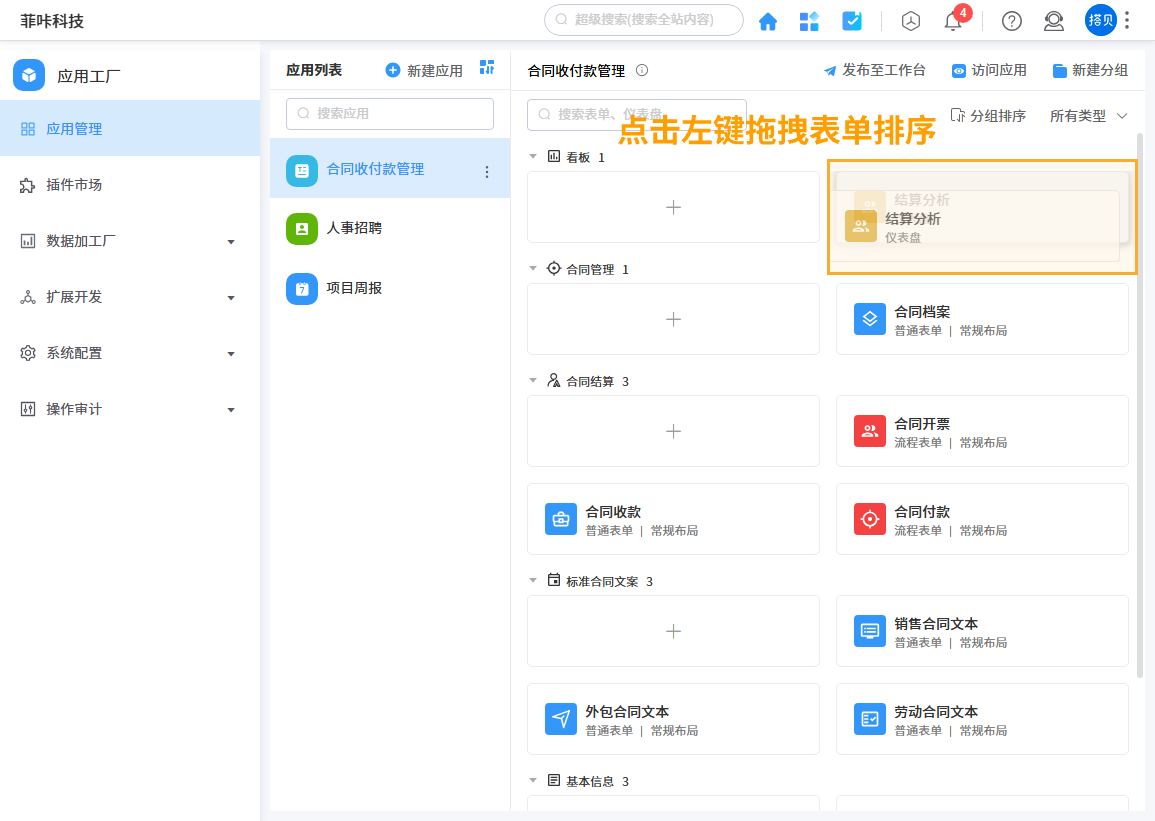
Task: Click the 外包合同文本 paper plane icon
Action: pyautogui.click(x=560, y=718)
